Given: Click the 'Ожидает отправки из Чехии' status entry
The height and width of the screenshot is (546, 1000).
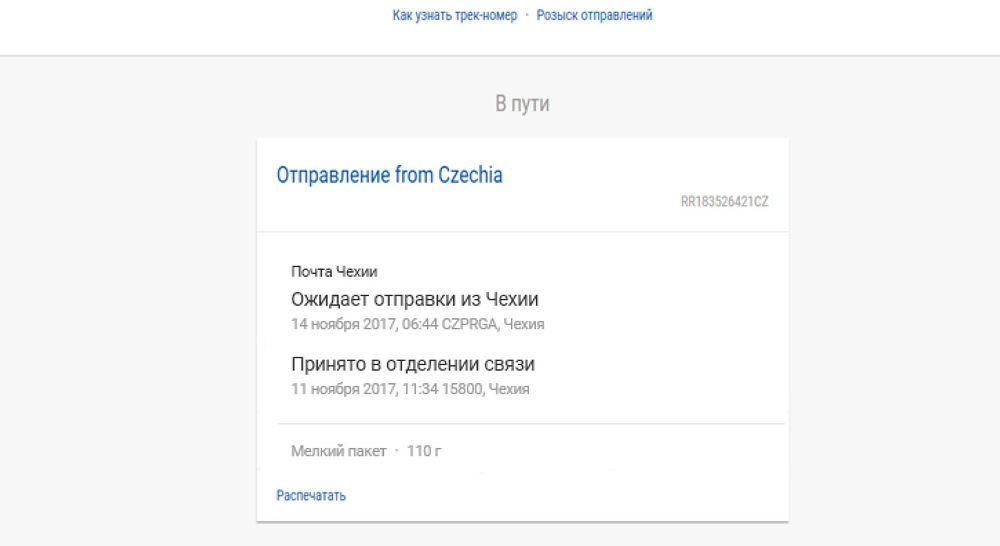Looking at the screenshot, I should click(415, 299).
